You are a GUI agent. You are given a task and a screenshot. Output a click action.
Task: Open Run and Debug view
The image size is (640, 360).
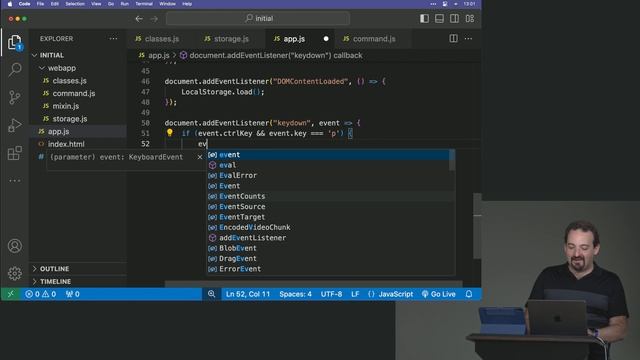click(x=15, y=125)
